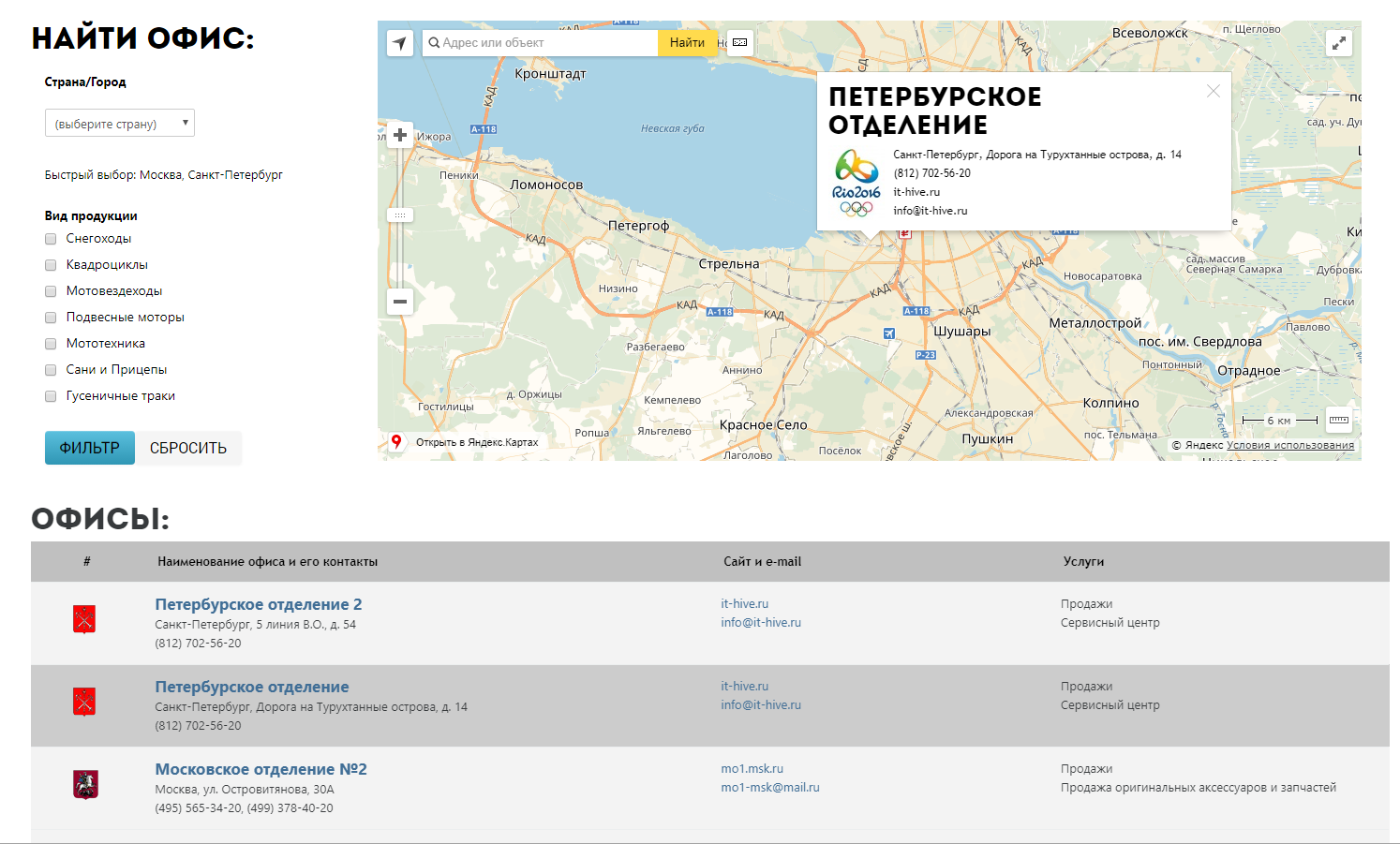1400x844 pixels.
Task: Open the country selection dropdown
Action: click(x=120, y=124)
